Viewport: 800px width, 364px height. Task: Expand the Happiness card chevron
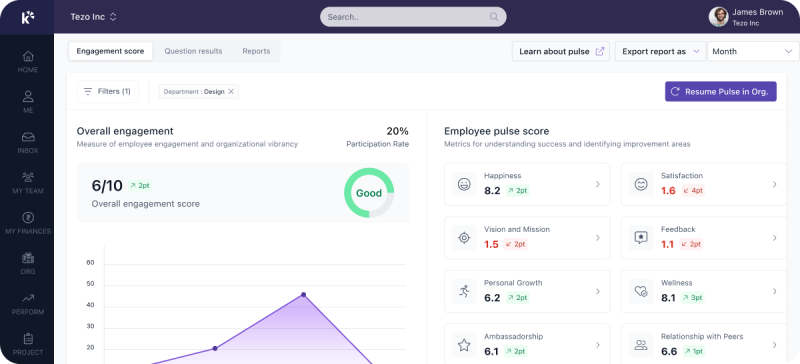(597, 184)
